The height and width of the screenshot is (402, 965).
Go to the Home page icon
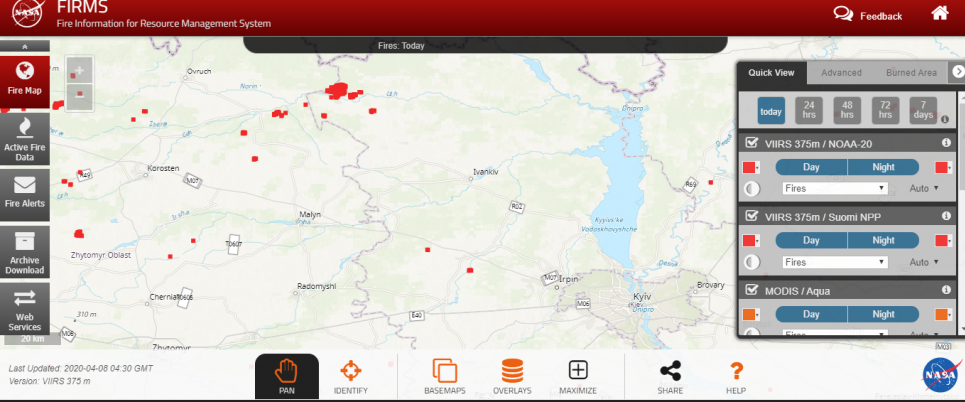click(939, 14)
